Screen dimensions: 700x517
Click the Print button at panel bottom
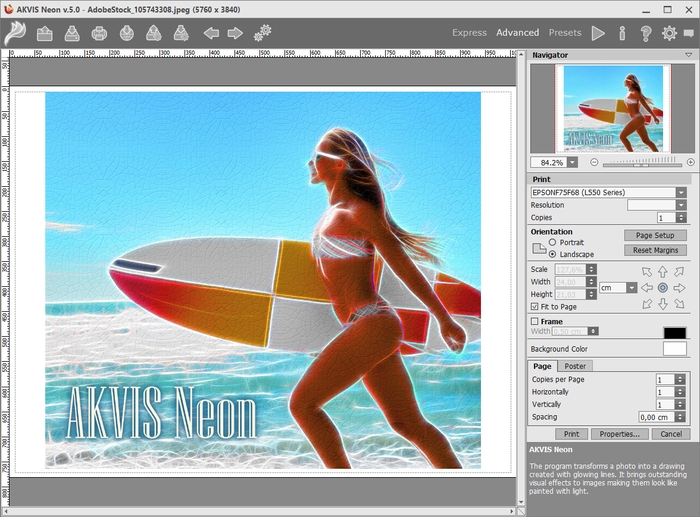coord(571,434)
